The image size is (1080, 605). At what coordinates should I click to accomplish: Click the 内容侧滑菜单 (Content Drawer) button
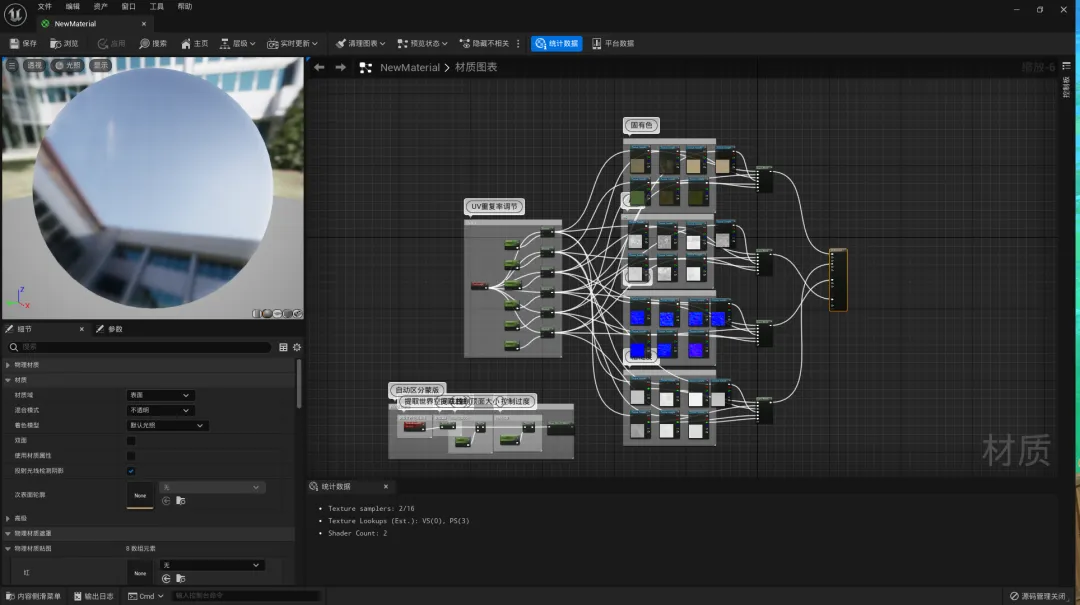pos(33,596)
